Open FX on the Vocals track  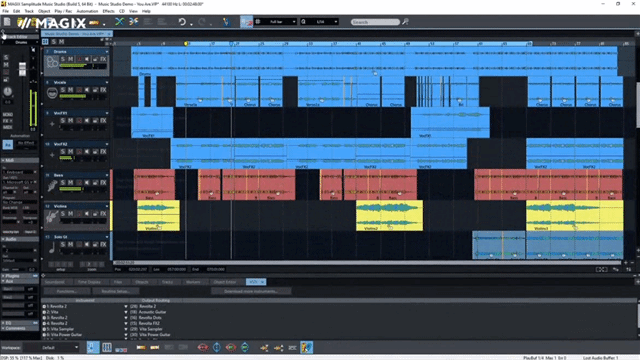103,90
